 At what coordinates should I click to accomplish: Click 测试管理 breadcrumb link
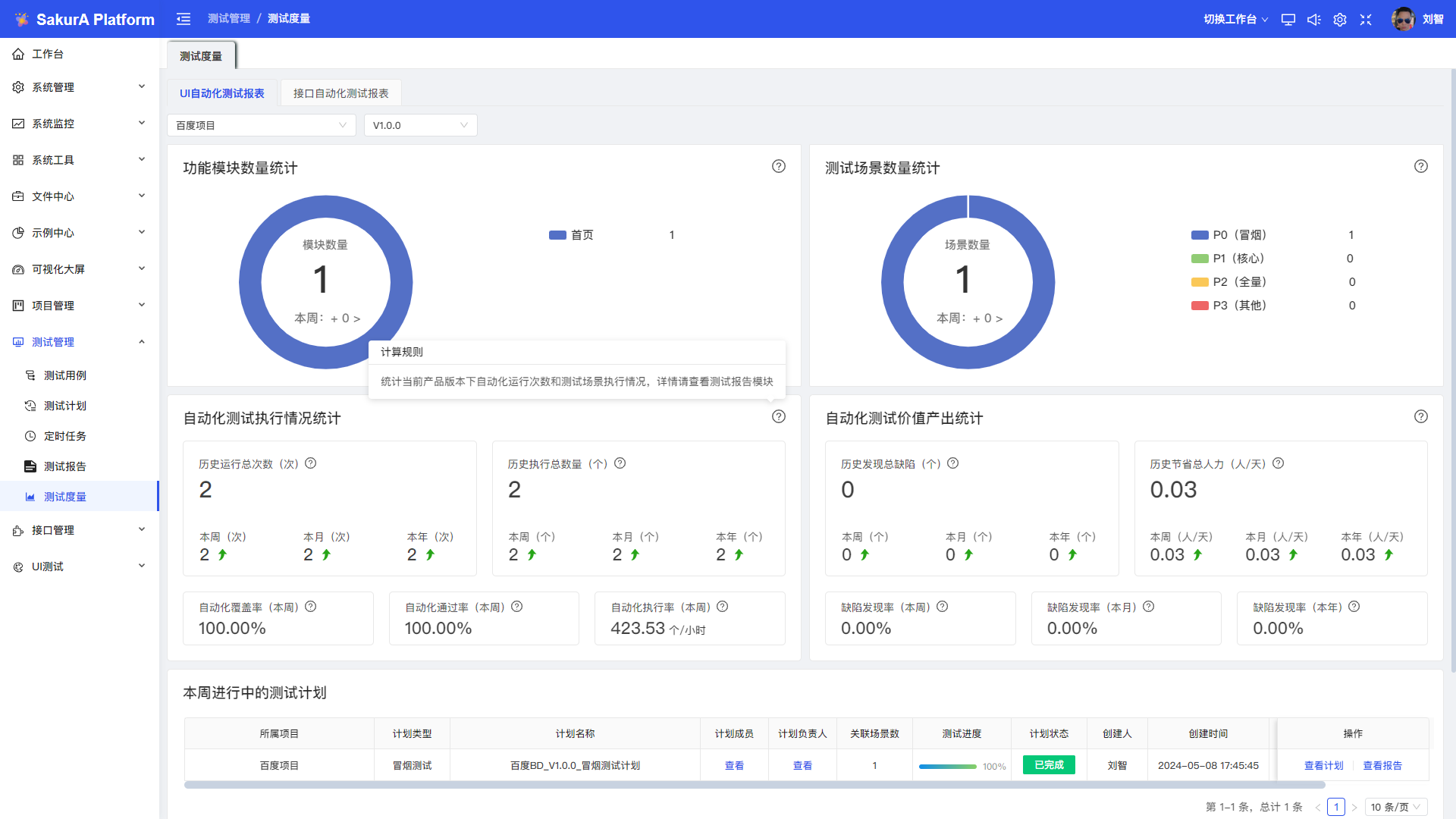tap(229, 19)
